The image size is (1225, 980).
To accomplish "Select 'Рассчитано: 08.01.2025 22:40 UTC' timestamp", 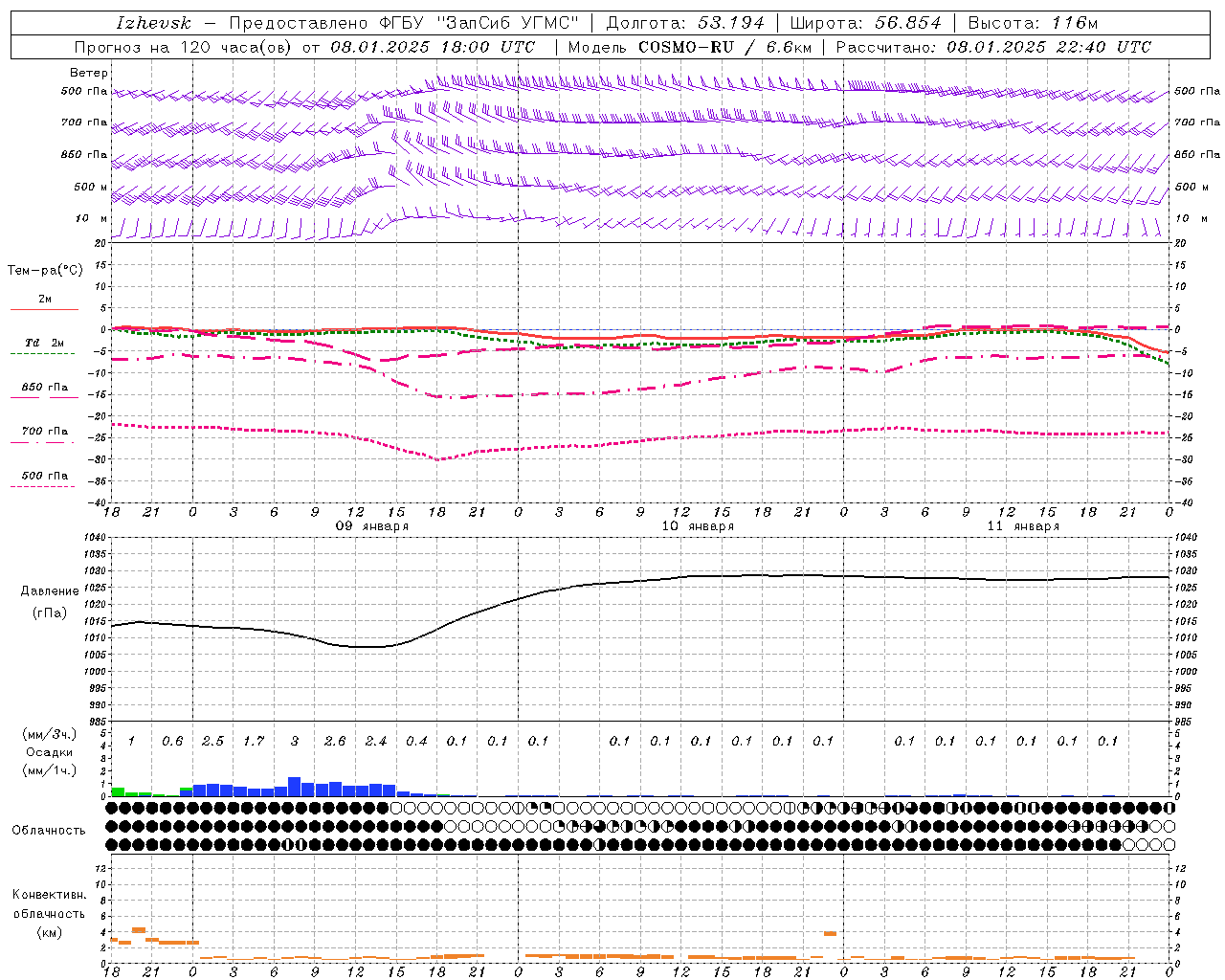I will pos(993,47).
